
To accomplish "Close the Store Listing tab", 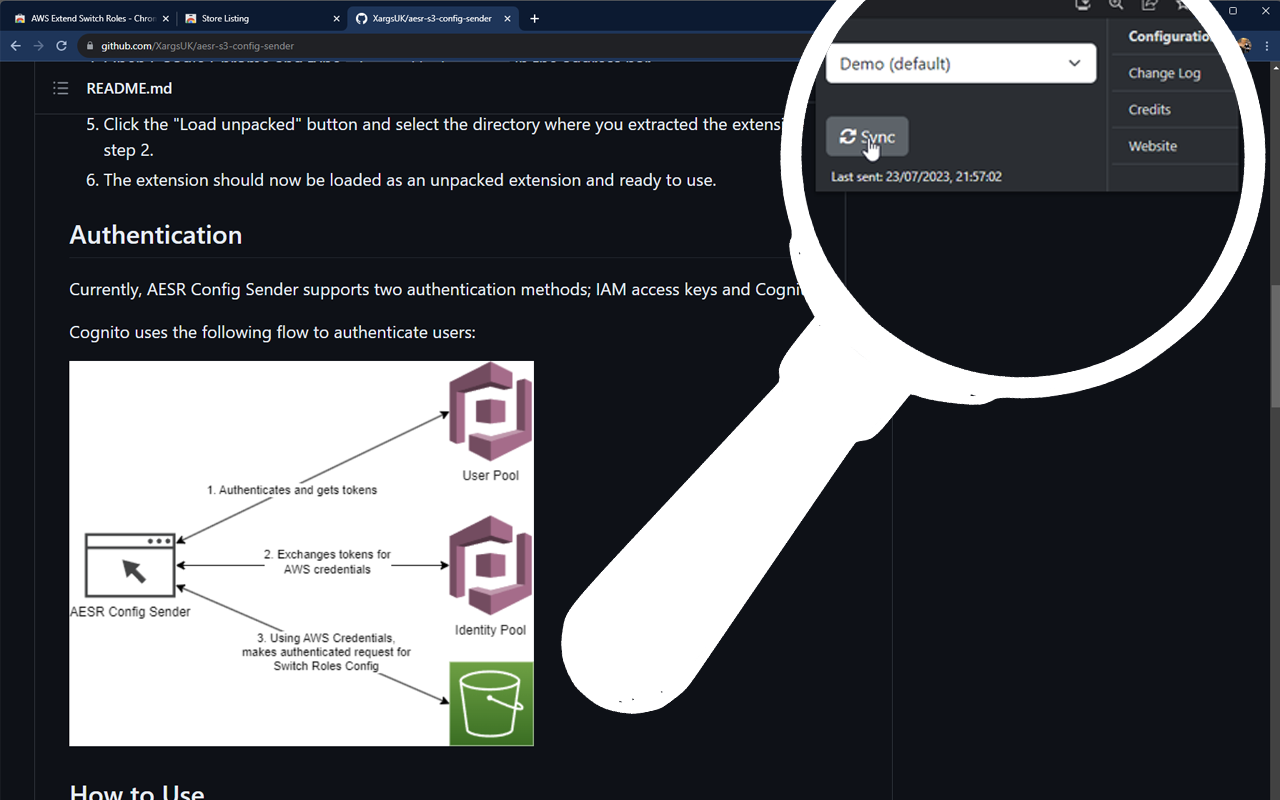I will tap(336, 18).
